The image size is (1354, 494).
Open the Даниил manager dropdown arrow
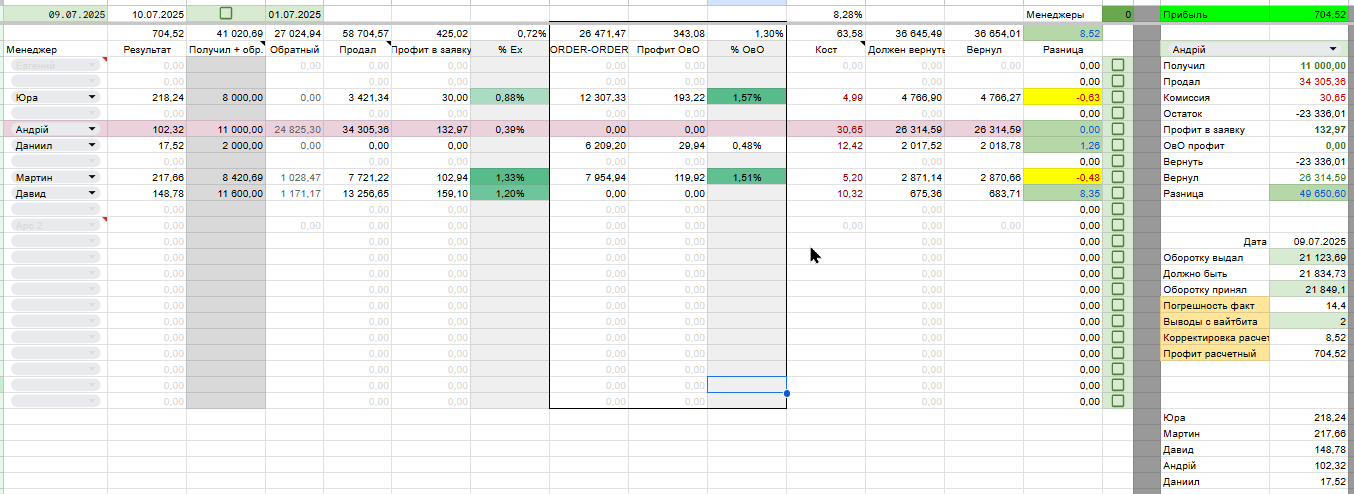point(93,145)
